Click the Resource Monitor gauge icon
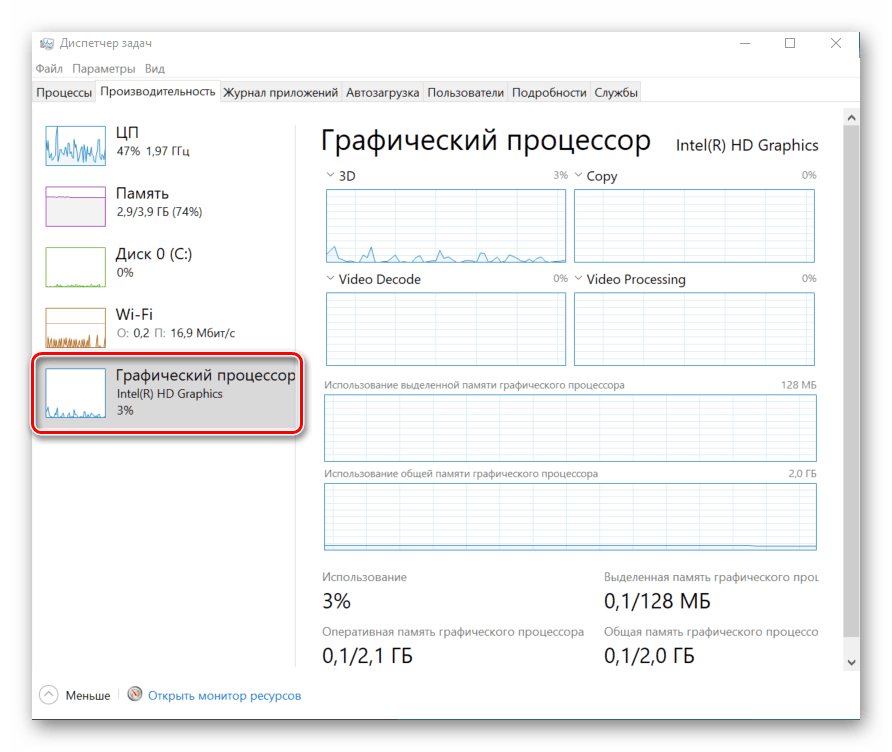Image resolution: width=892 pixels, height=752 pixels. [x=135, y=694]
